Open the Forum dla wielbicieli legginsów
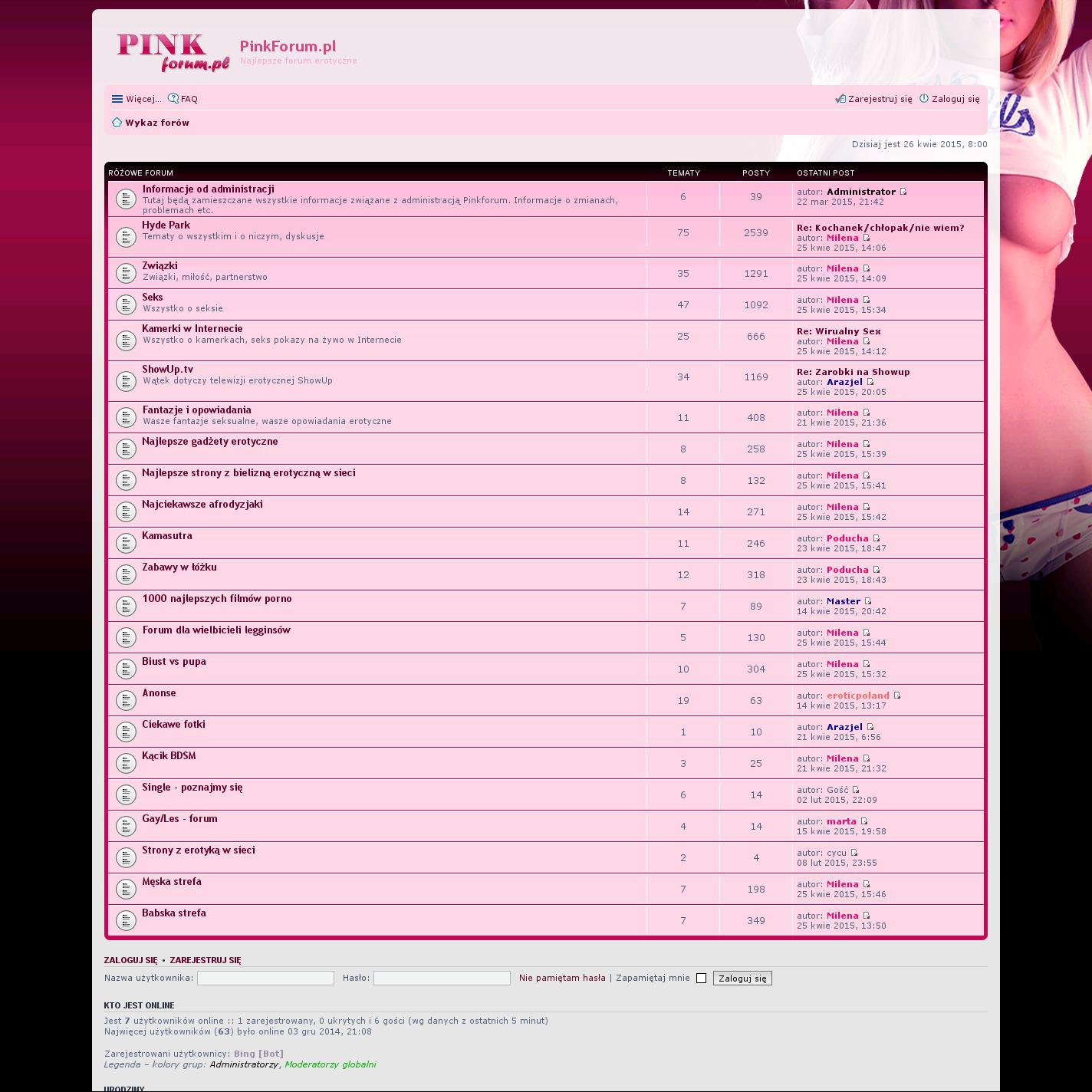The height and width of the screenshot is (1092, 1092). [x=216, y=630]
